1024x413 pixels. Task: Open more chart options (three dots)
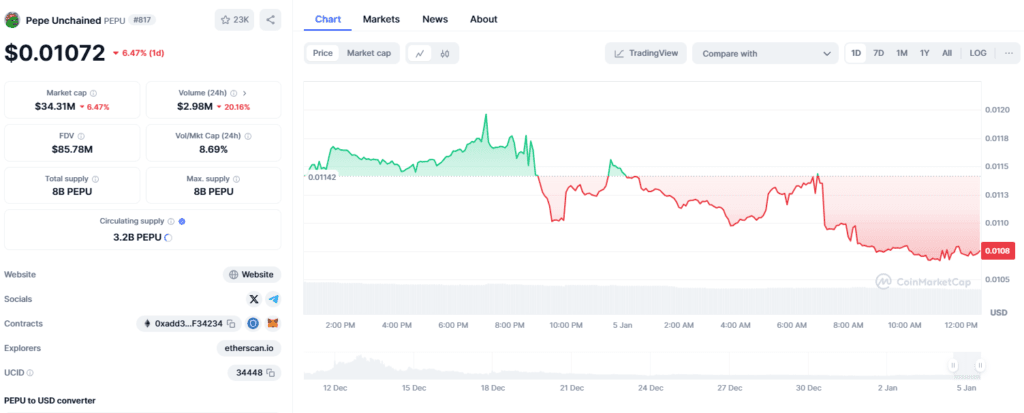pos(1009,53)
